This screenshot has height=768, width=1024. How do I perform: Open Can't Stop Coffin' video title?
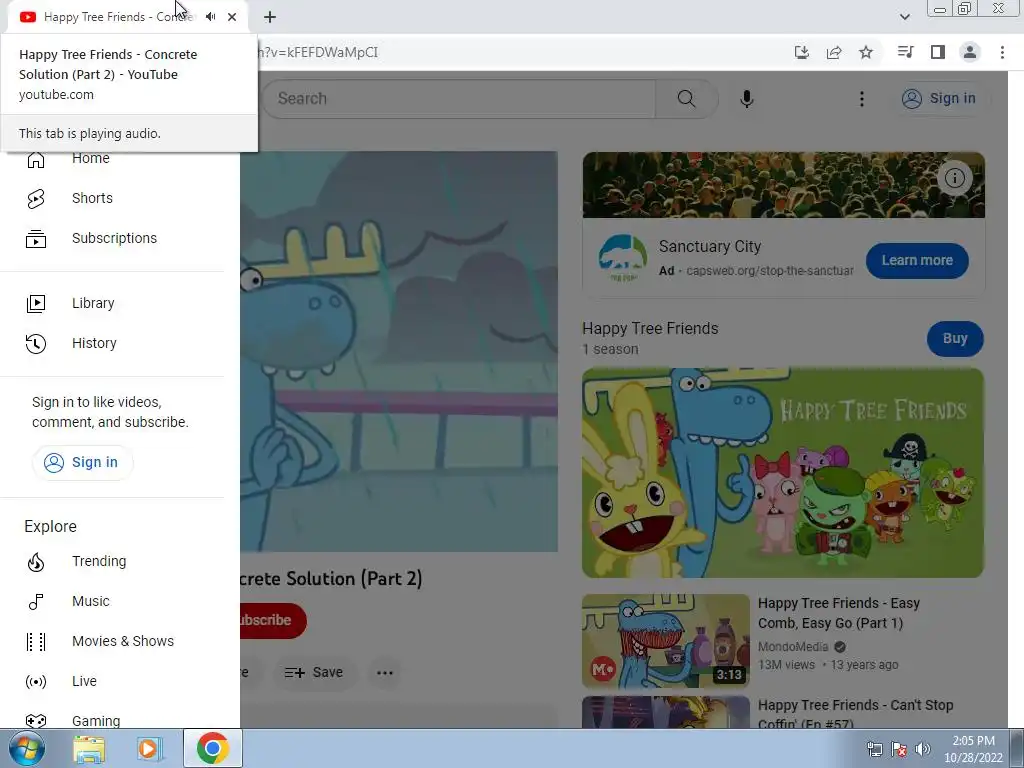(856, 714)
